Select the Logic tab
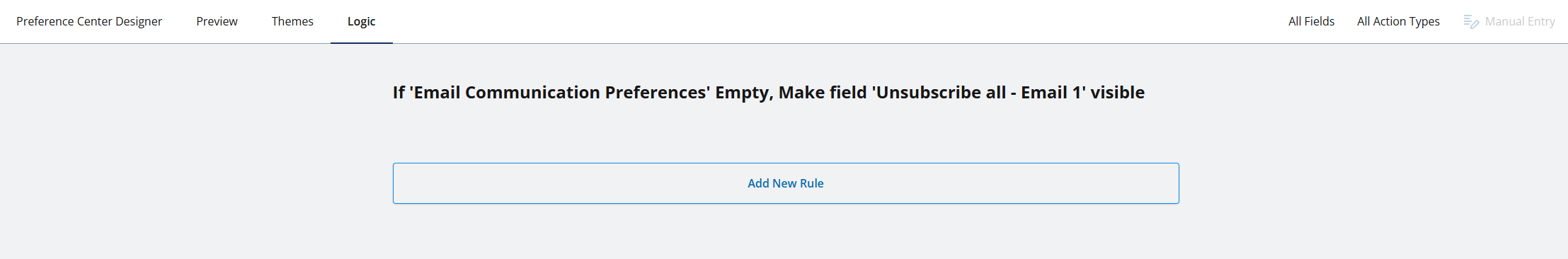The image size is (1568, 259). tap(361, 21)
